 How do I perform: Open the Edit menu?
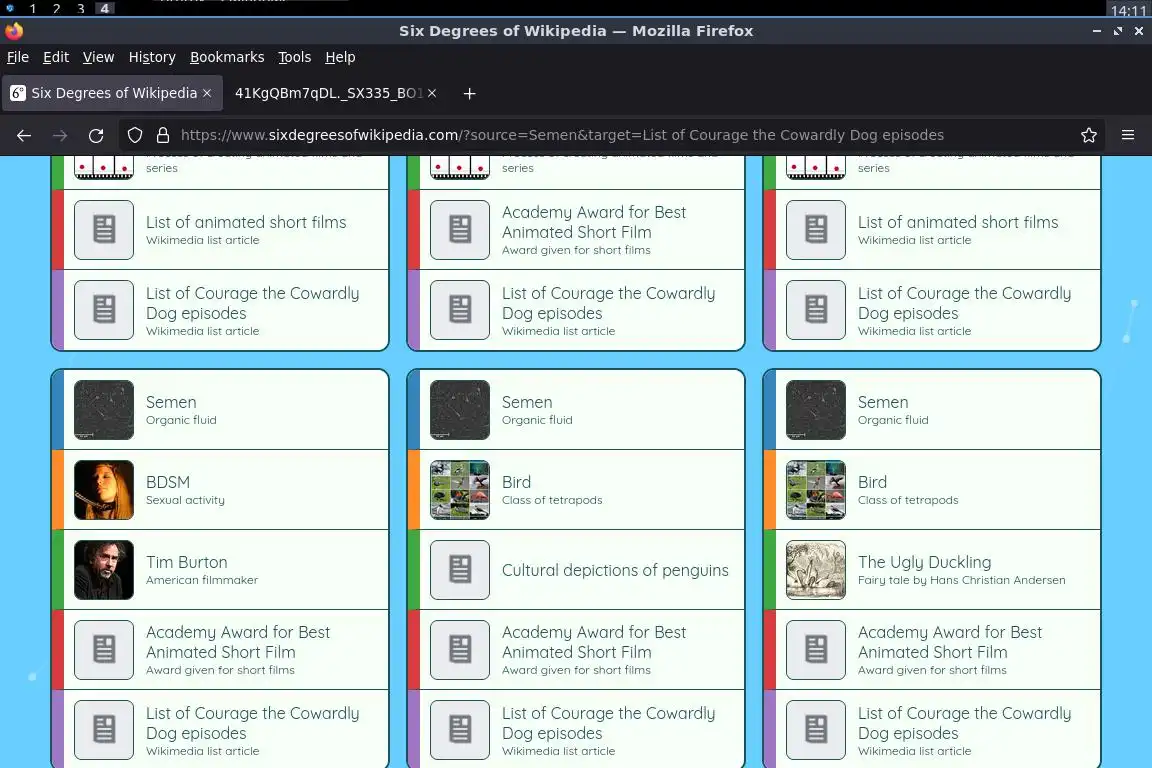coord(56,57)
